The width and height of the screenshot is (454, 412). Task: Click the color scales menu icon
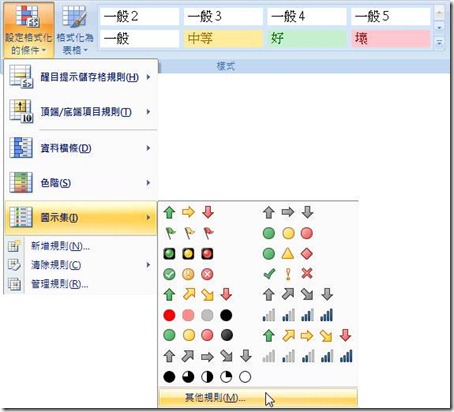tap(21, 182)
